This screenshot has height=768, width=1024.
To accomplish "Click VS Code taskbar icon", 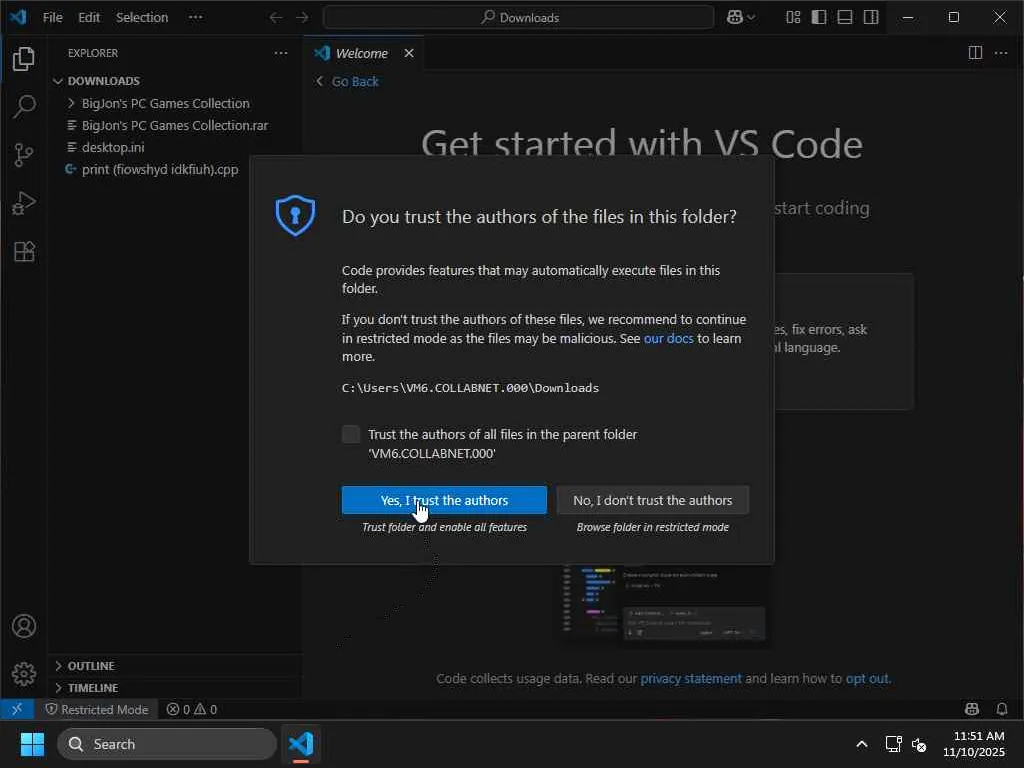I will (x=301, y=744).
